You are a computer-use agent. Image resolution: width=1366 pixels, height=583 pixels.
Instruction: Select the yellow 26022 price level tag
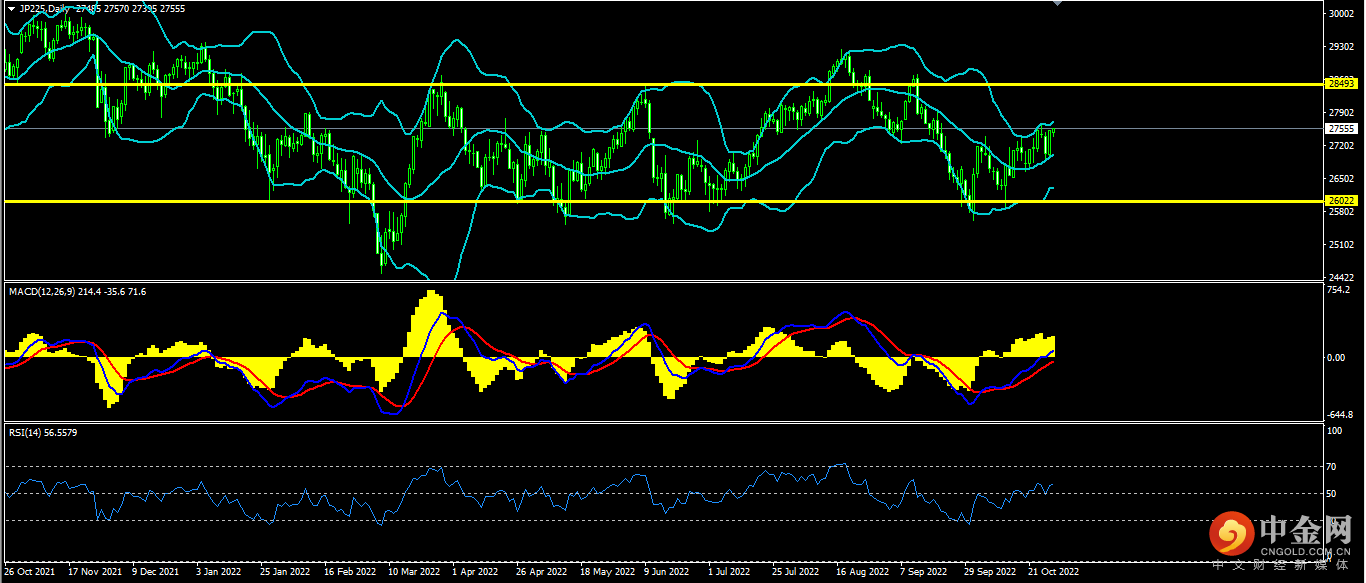1340,201
